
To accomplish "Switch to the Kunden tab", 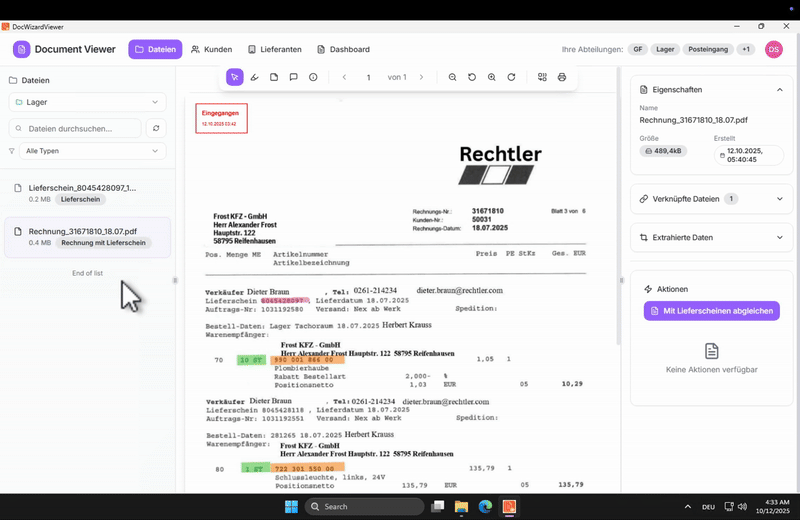I will tap(212, 49).
